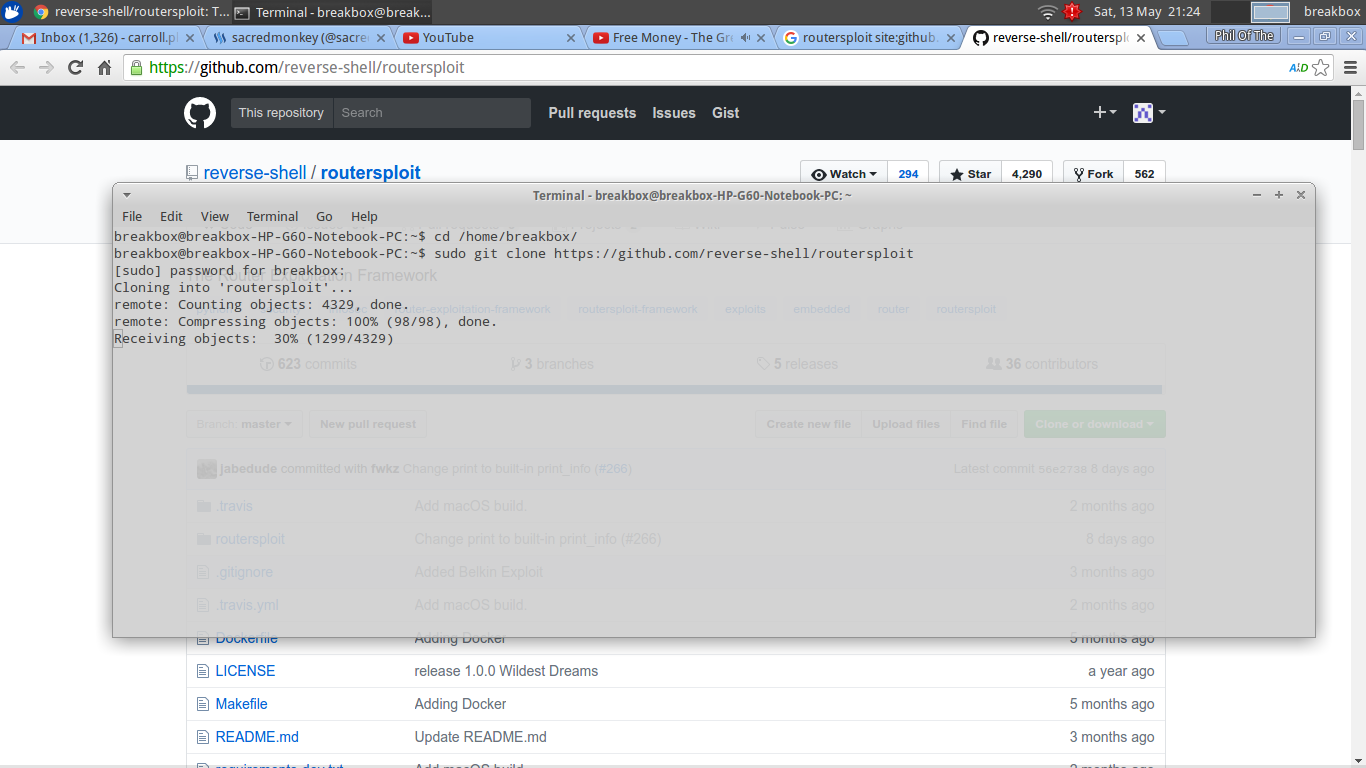This screenshot has height=768, width=1366.
Task: Open commit release 1.0.0 Wildest Dreams
Action: pos(506,671)
